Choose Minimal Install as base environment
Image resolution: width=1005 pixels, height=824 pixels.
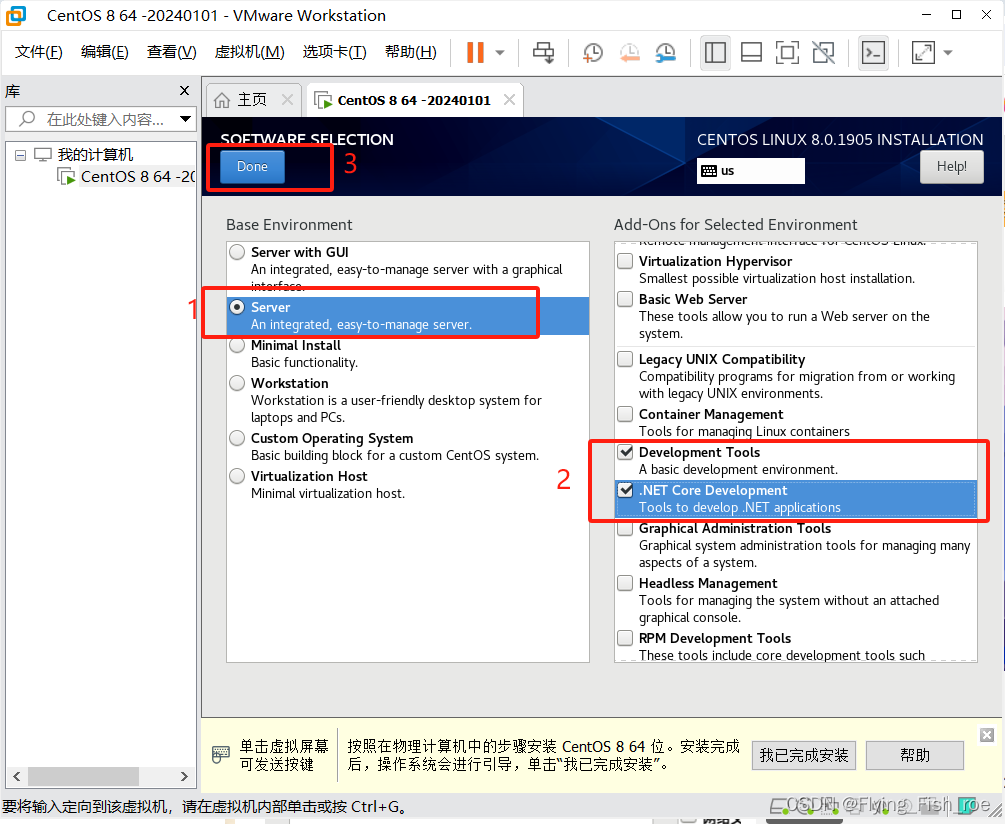(x=237, y=345)
